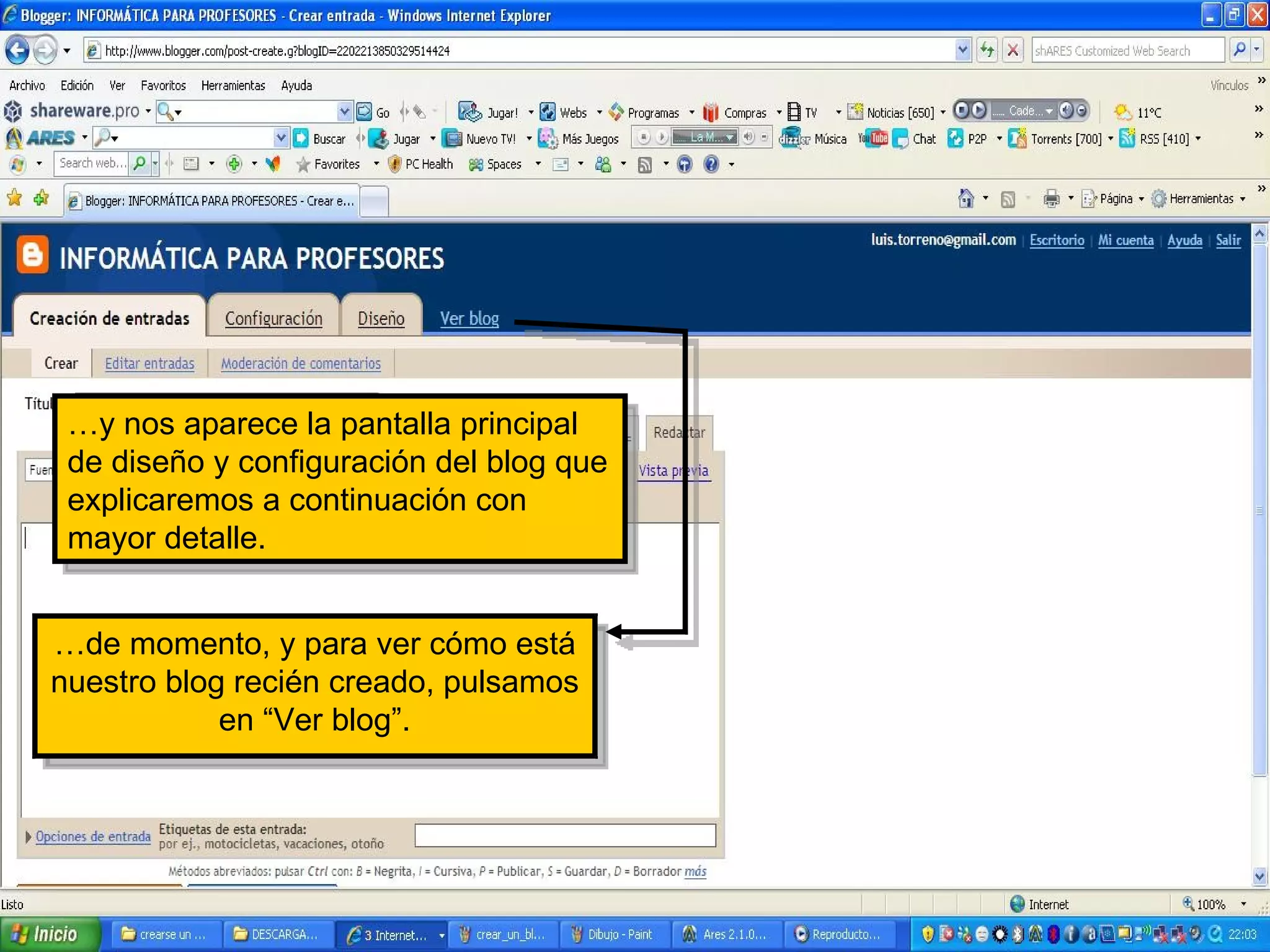Viewport: 1270px width, 952px height.
Task: Click the PC Health shield icon
Action: (x=394, y=164)
